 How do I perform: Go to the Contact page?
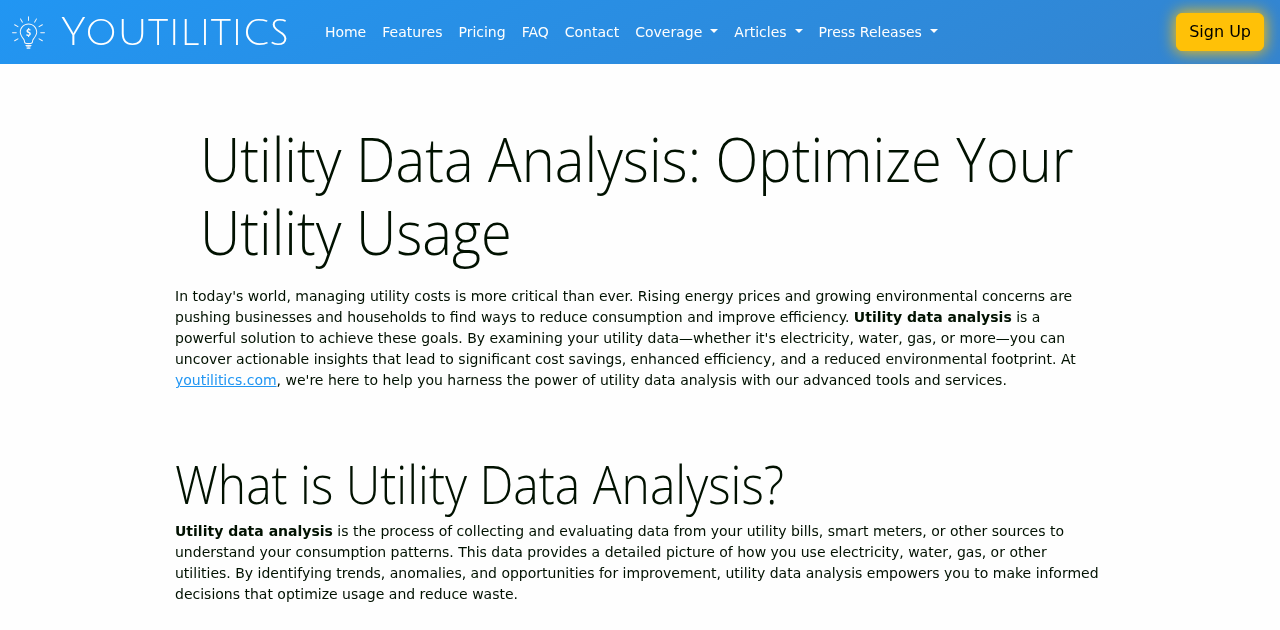tap(592, 31)
